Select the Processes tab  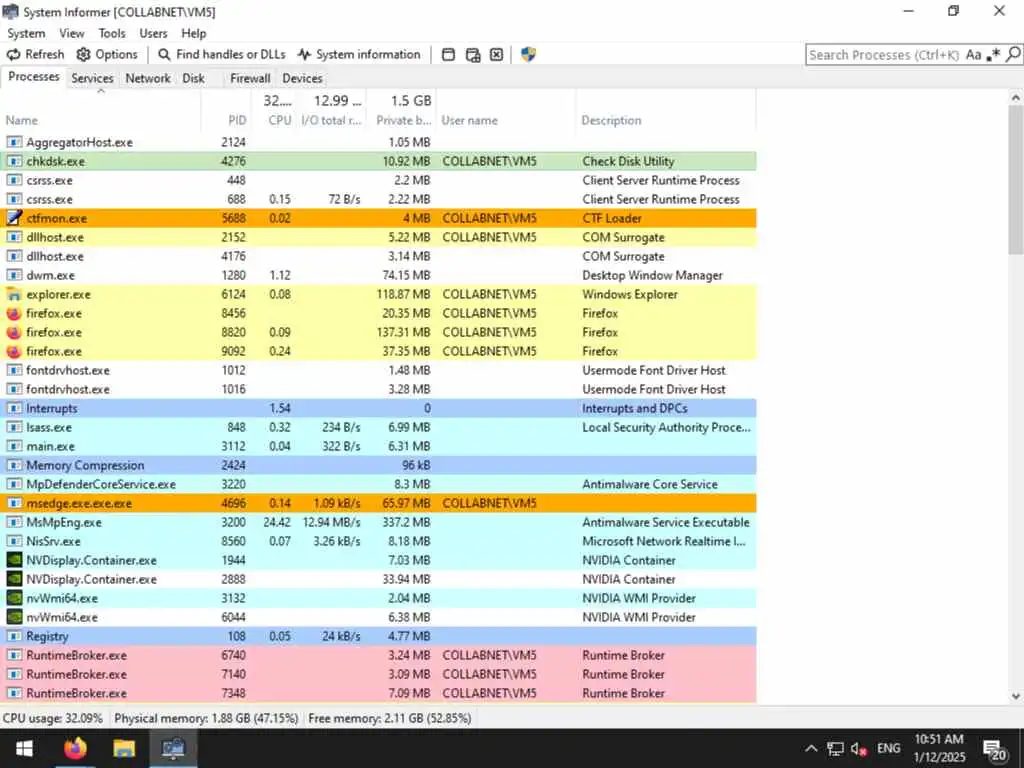(34, 77)
